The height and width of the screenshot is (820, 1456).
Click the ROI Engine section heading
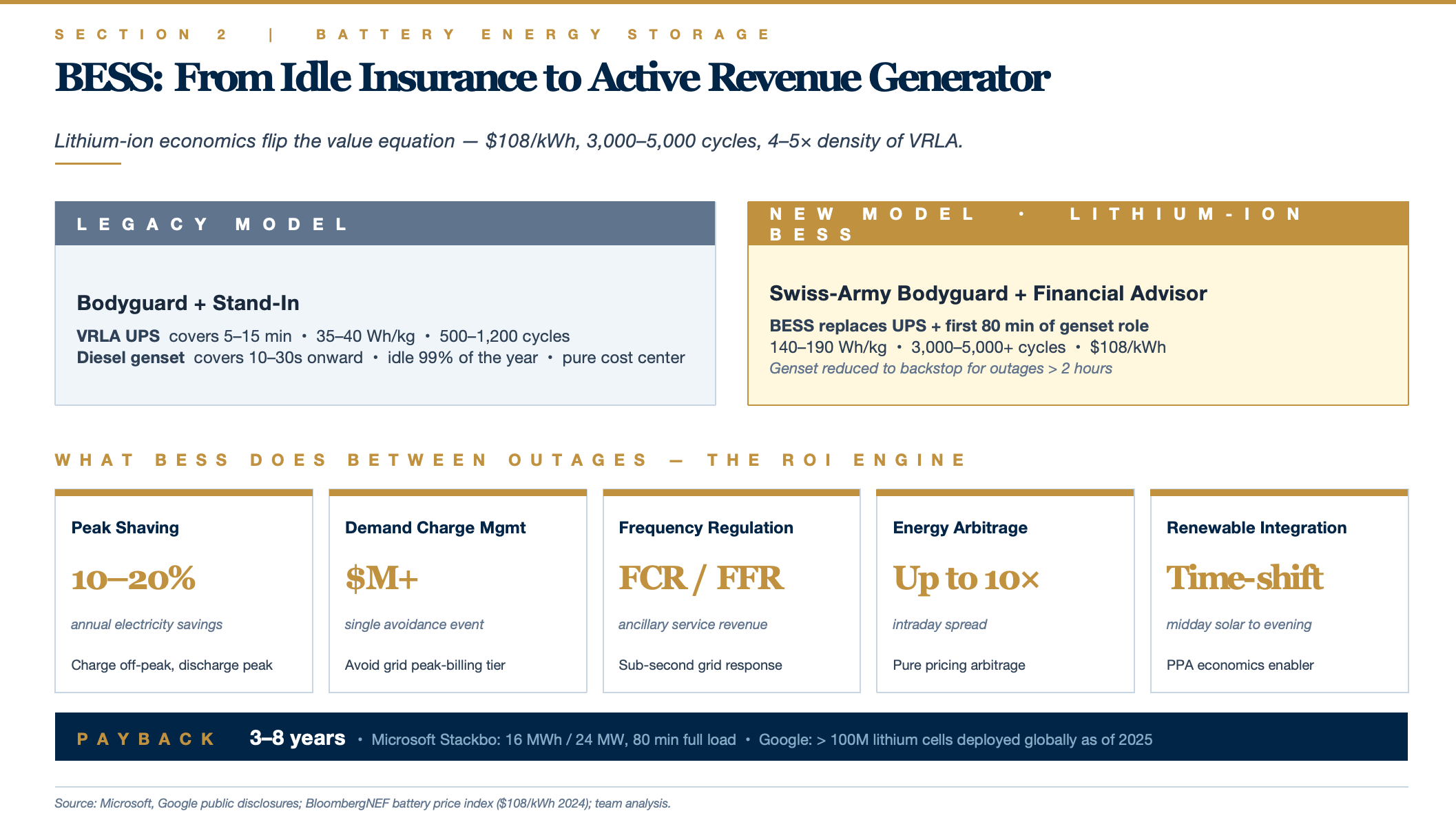tap(510, 460)
